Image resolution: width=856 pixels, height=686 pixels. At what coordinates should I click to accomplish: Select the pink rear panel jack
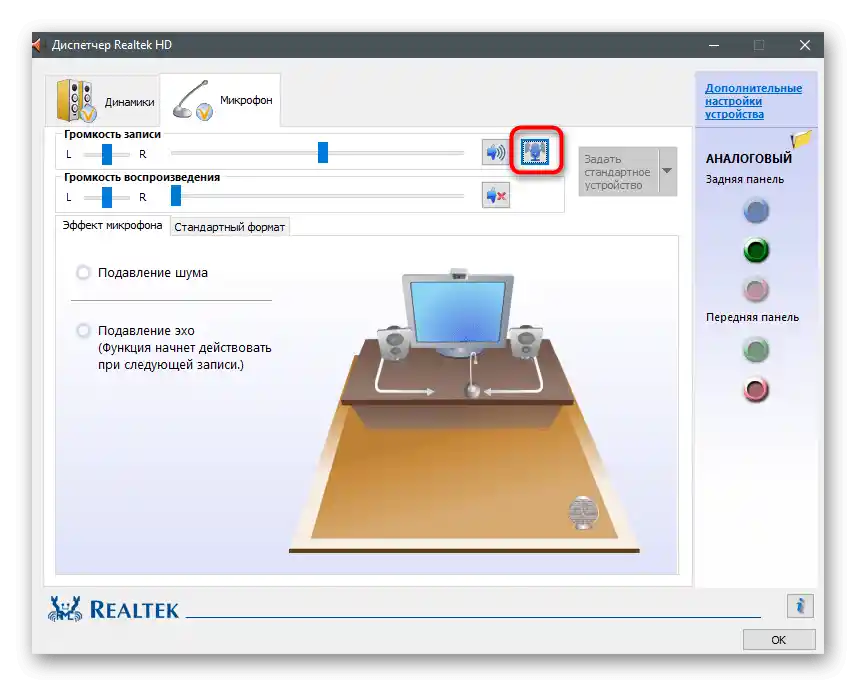click(x=756, y=289)
